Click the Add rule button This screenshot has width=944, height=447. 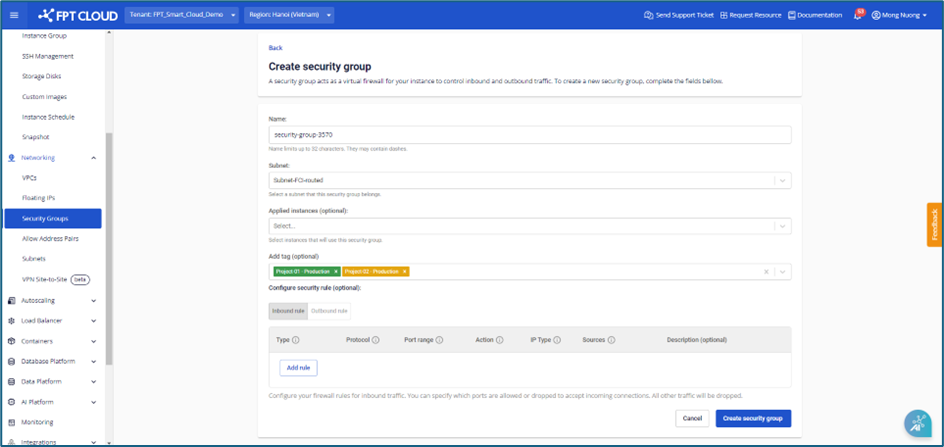[x=298, y=368]
